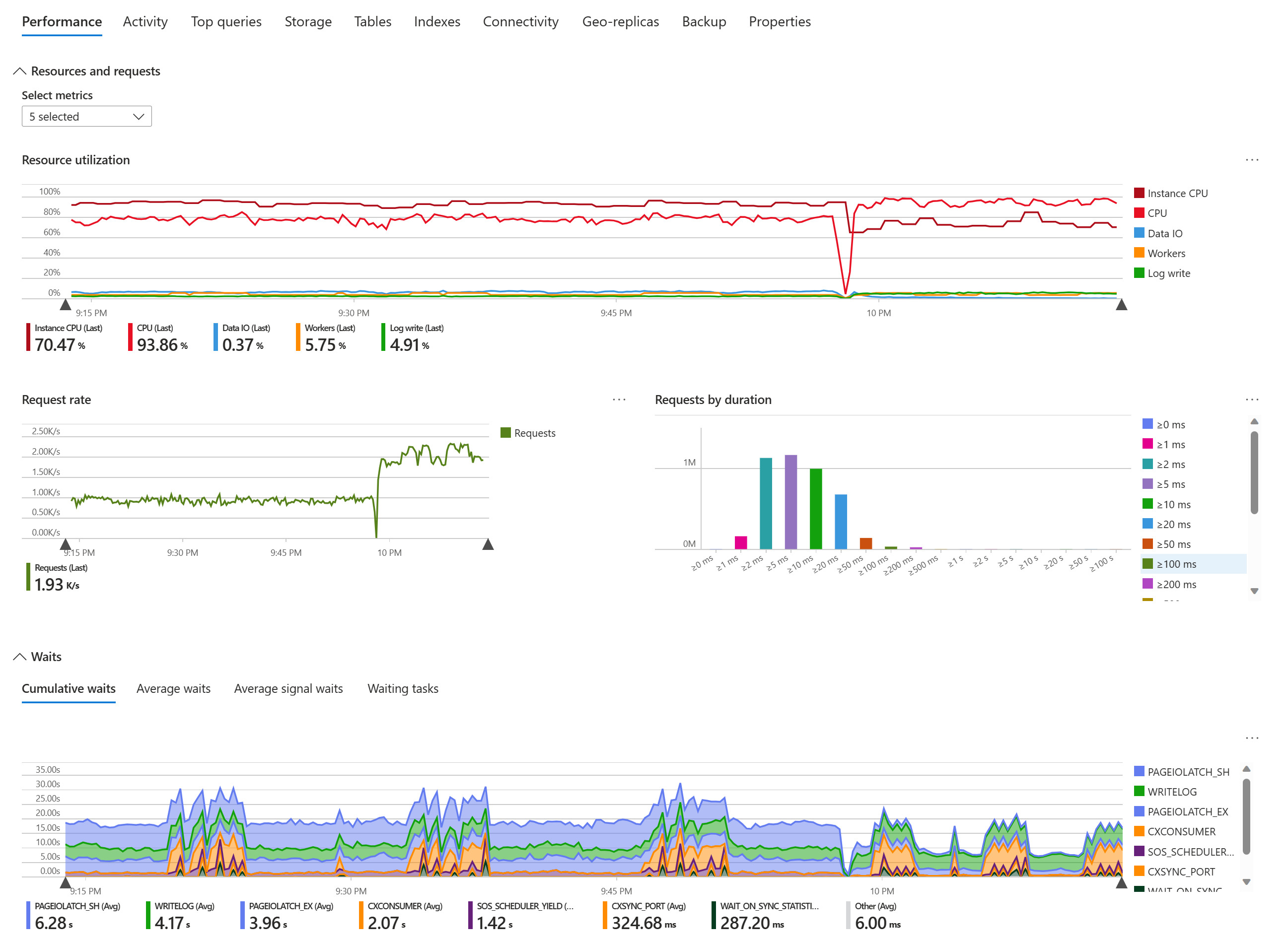1288x941 pixels.
Task: Click the Request rate overflow menu icon
Action: pos(619,396)
